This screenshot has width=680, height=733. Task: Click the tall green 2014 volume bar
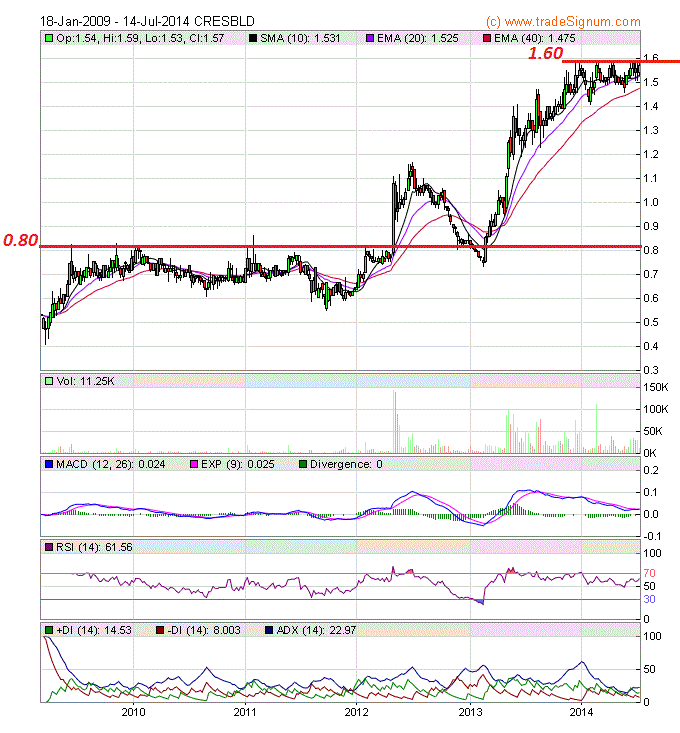point(596,429)
